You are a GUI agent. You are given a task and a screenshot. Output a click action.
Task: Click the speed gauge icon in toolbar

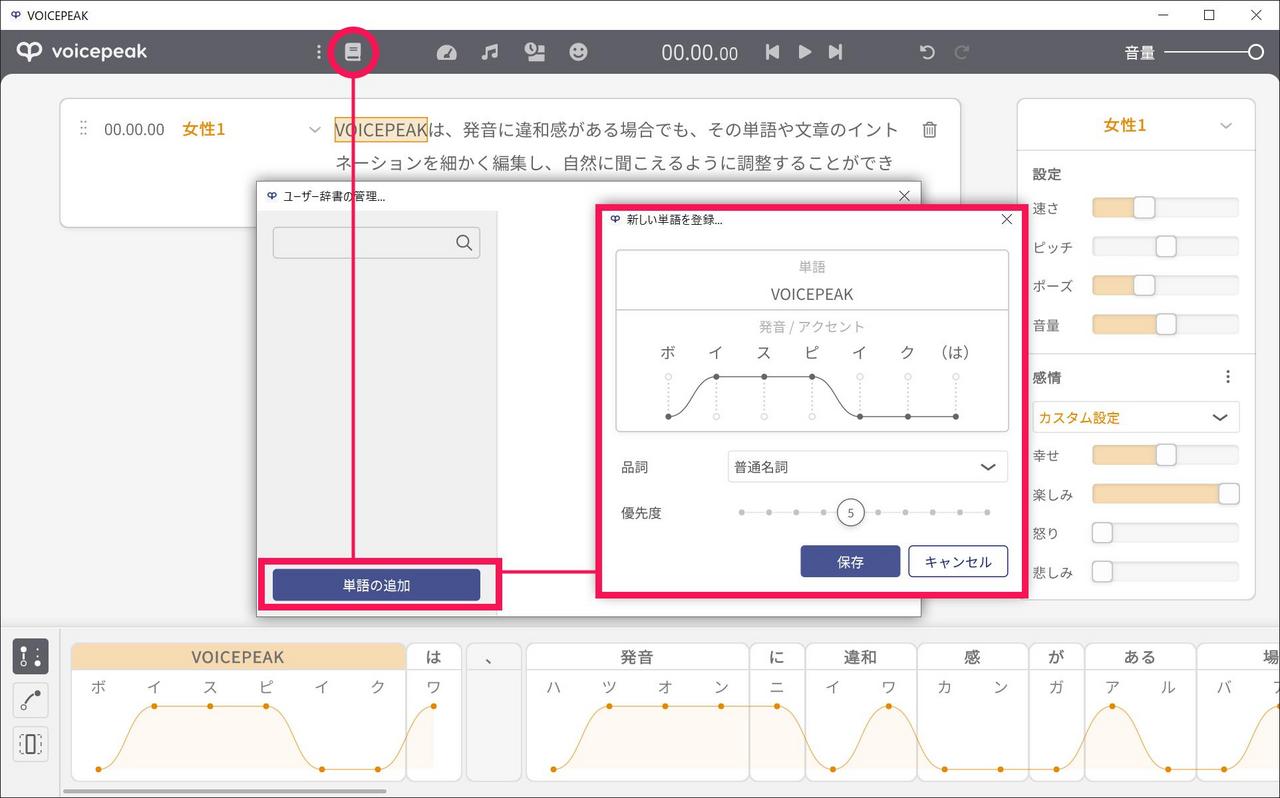(447, 52)
